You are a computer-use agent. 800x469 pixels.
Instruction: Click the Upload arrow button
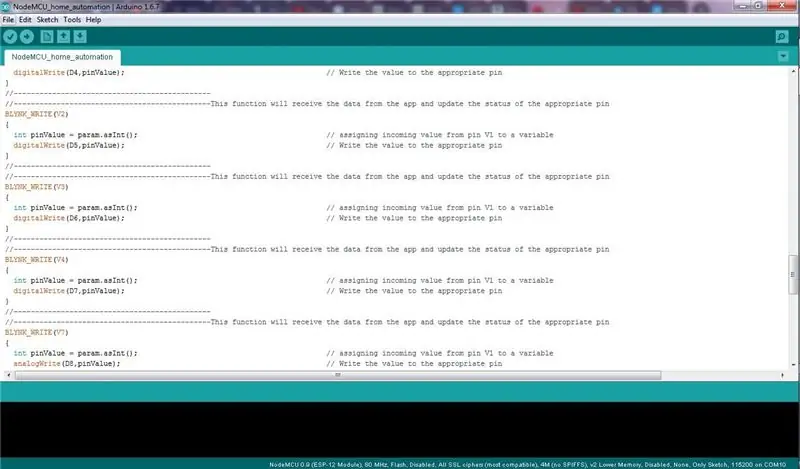pos(27,37)
